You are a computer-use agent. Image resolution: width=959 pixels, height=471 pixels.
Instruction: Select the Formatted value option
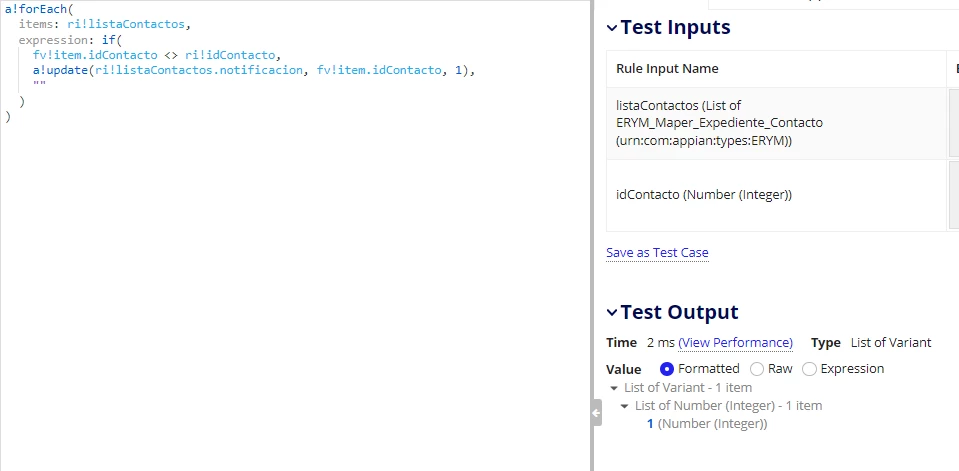667,369
